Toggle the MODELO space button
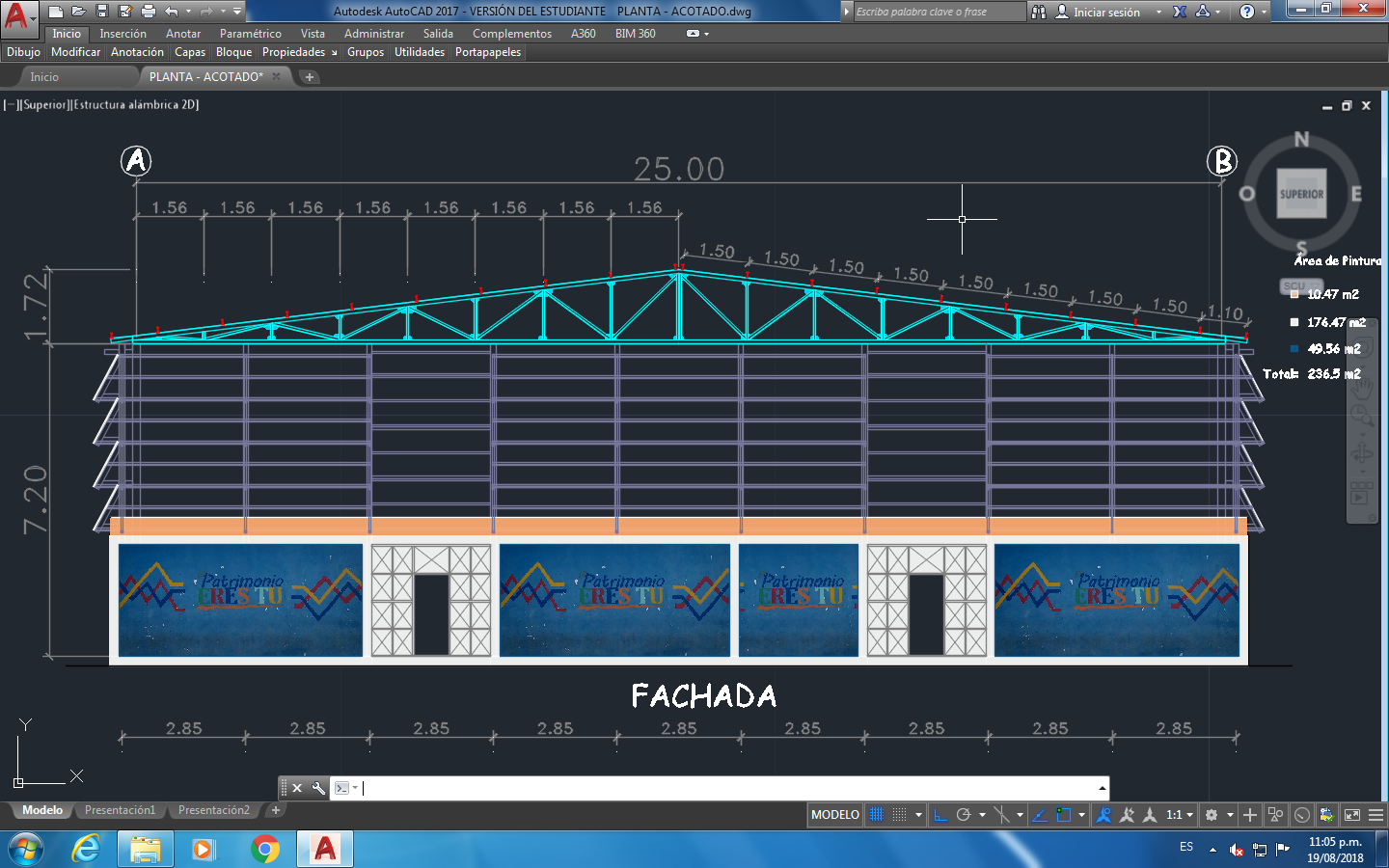1389x868 pixels. point(835,815)
